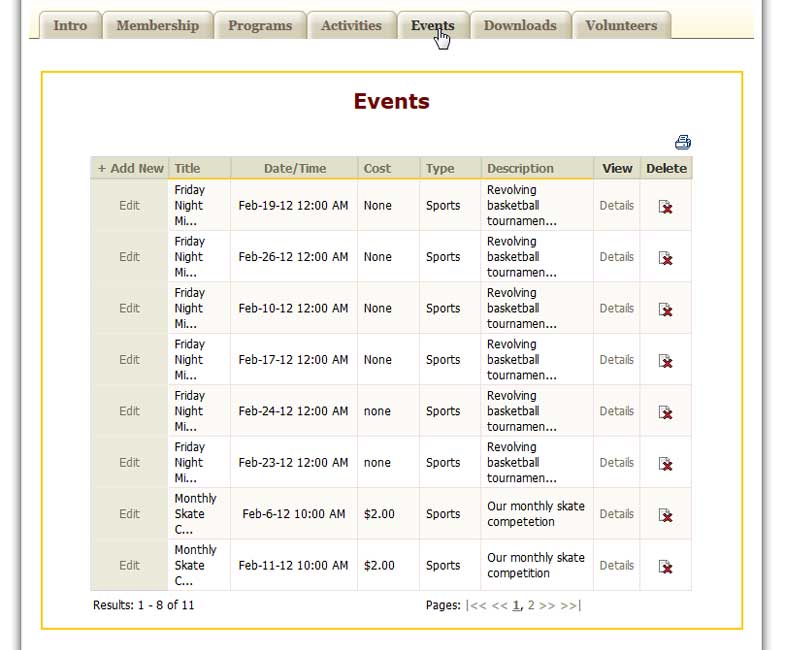The image size is (785, 650).
Task: Switch to the Membership tab
Action: point(157,26)
